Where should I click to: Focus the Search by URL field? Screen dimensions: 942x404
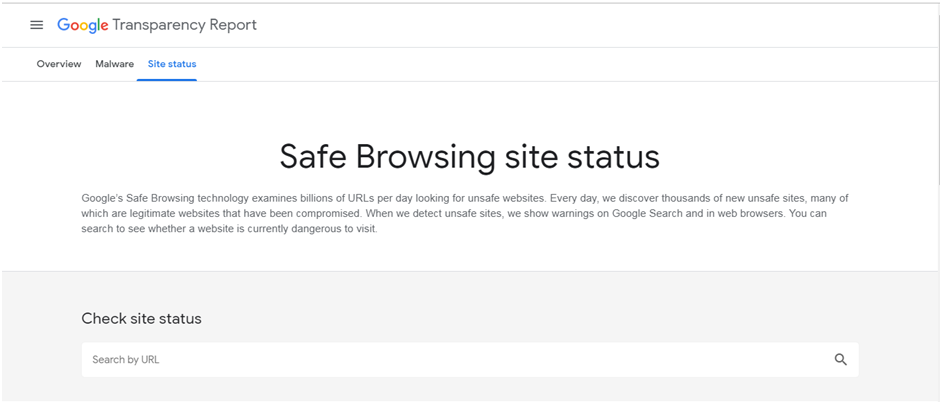[x=470, y=360]
